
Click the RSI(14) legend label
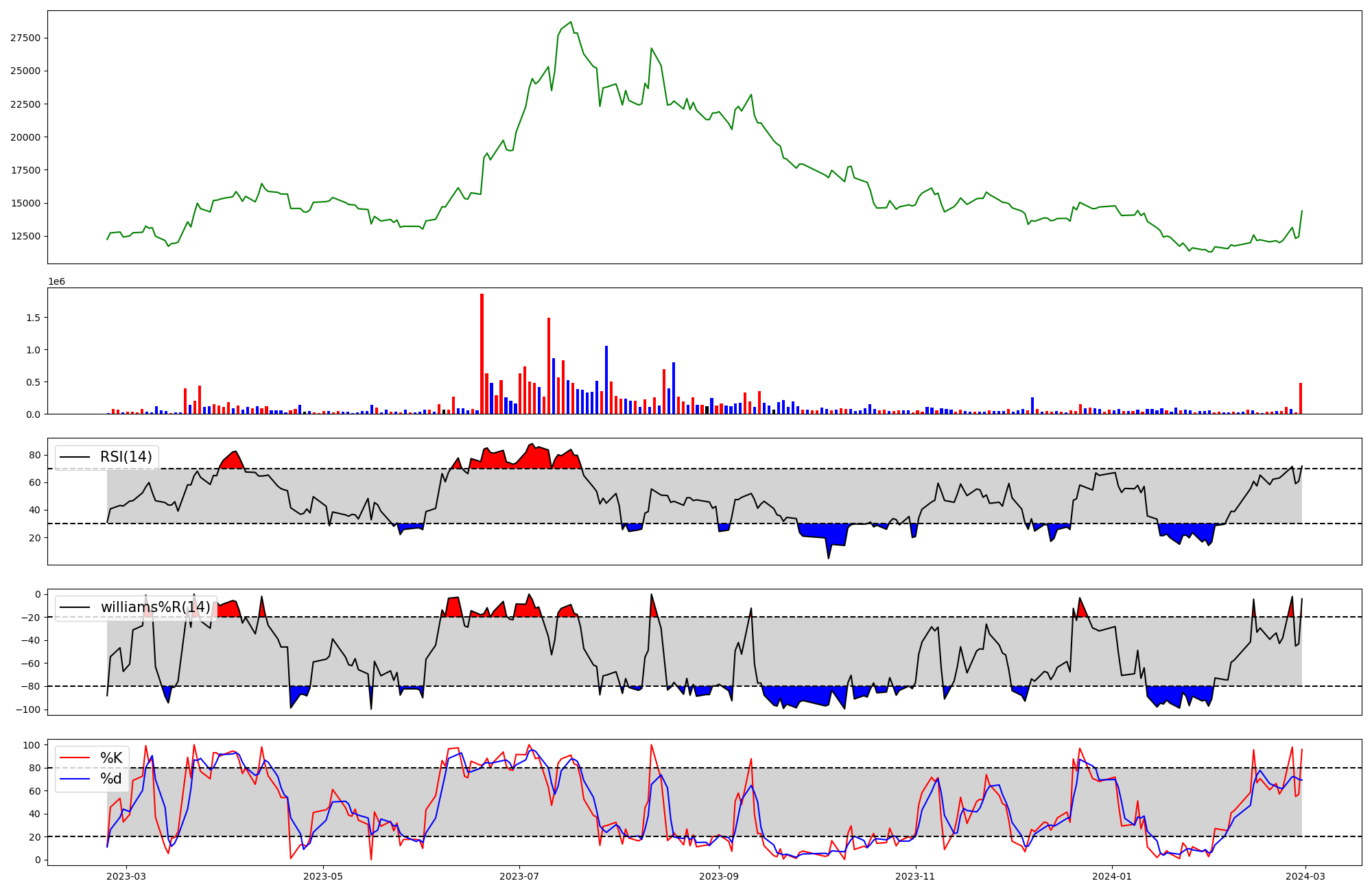click(126, 457)
